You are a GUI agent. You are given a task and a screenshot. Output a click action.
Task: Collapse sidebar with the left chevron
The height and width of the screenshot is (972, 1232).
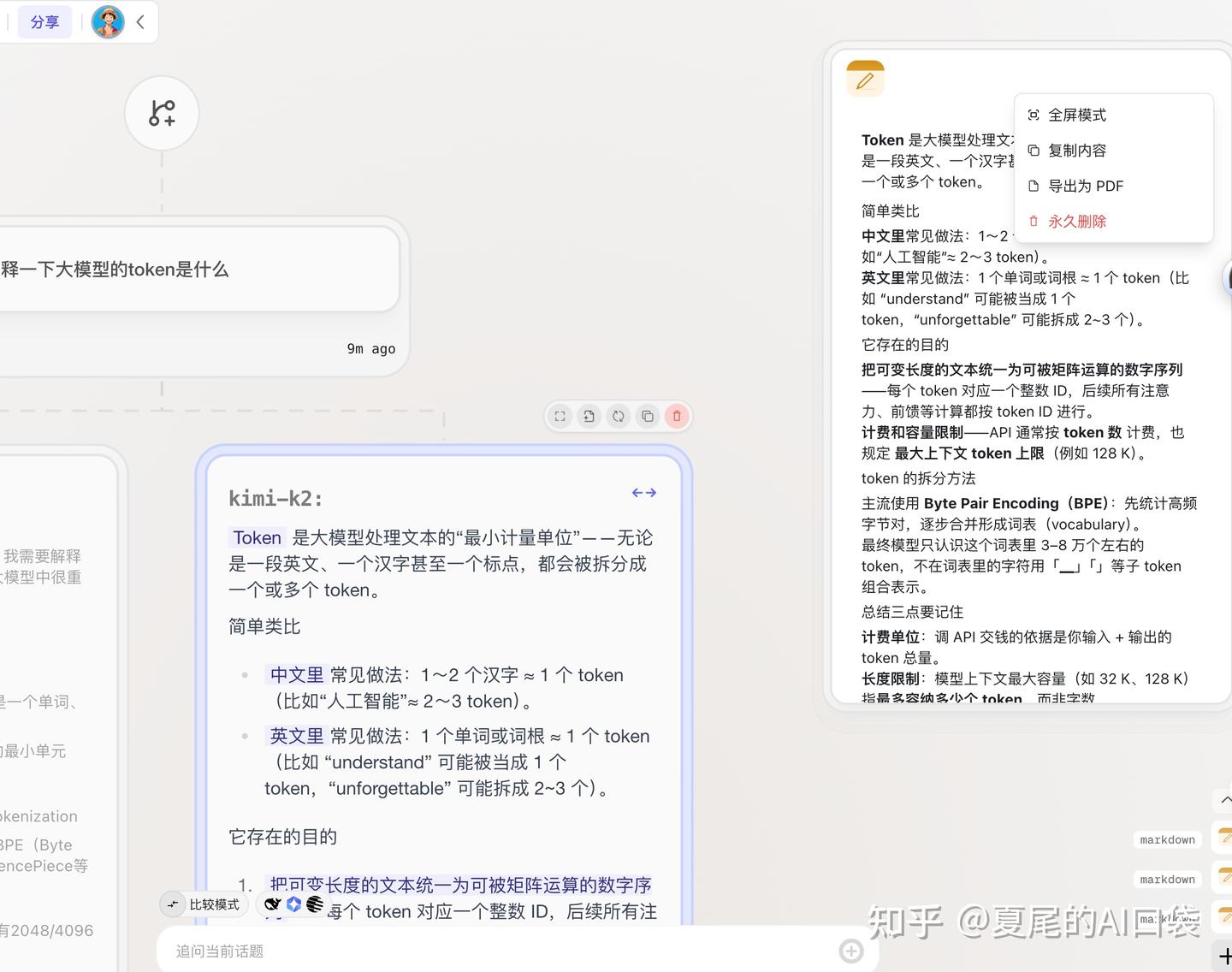(x=141, y=21)
